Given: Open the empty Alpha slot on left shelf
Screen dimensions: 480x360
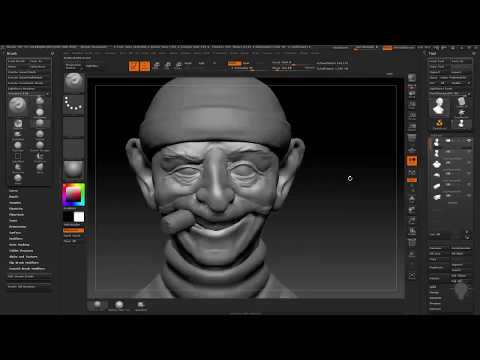Looking at the screenshot, I should point(74,127).
